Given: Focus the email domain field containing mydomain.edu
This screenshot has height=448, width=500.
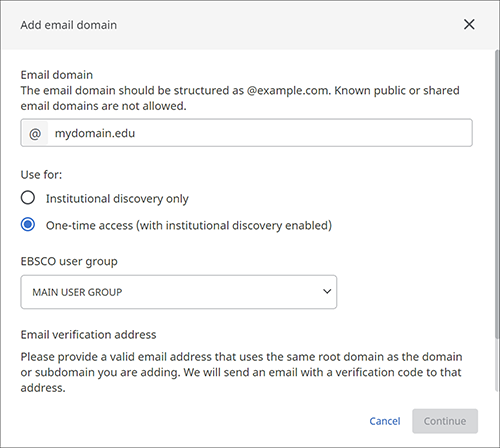Looking at the screenshot, I should pos(246,133).
